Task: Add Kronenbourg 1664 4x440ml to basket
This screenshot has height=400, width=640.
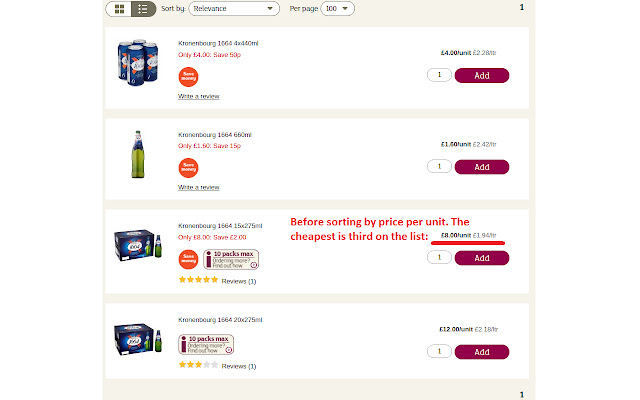Action: point(482,75)
